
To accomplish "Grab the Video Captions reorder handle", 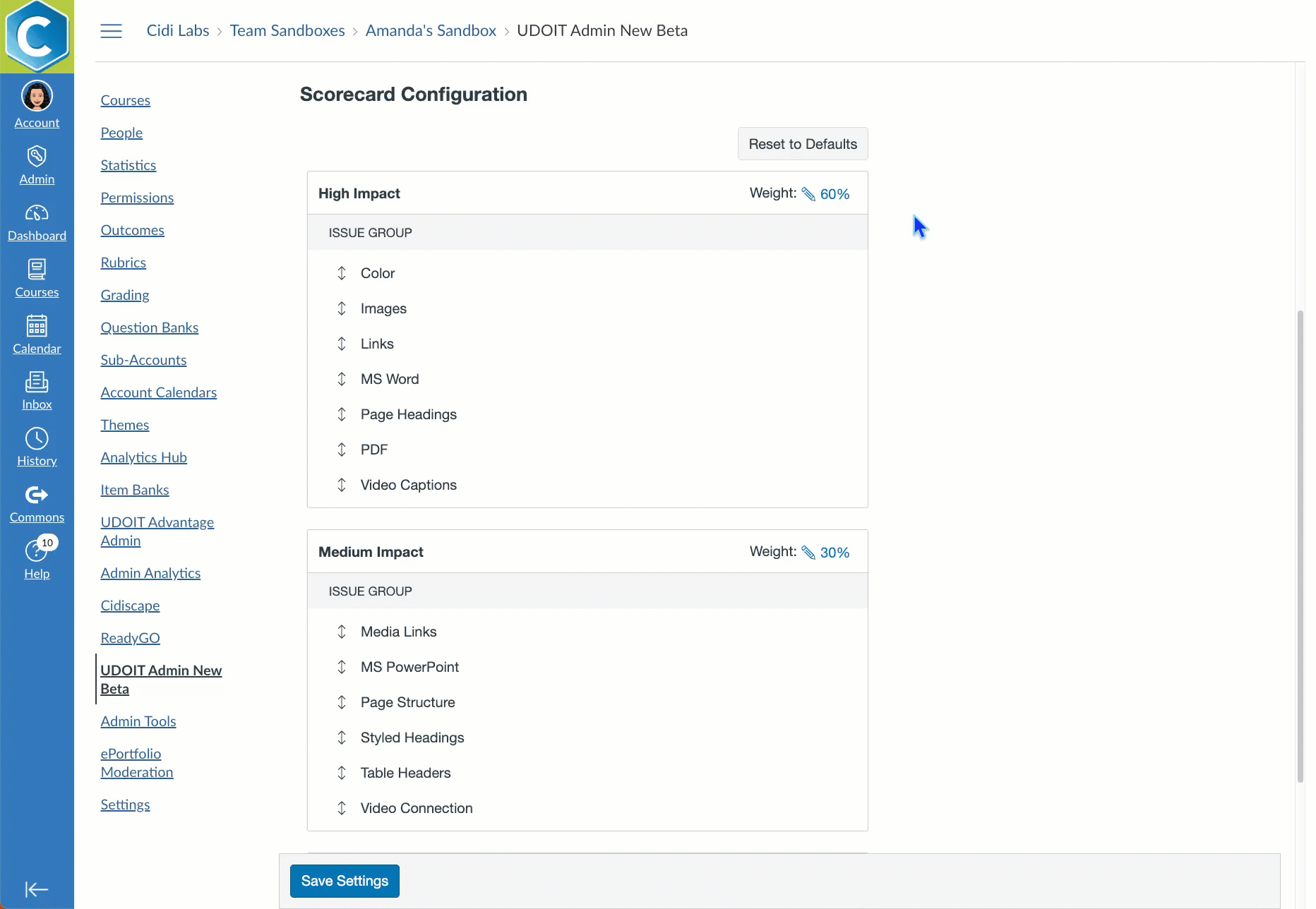I will pos(342,485).
